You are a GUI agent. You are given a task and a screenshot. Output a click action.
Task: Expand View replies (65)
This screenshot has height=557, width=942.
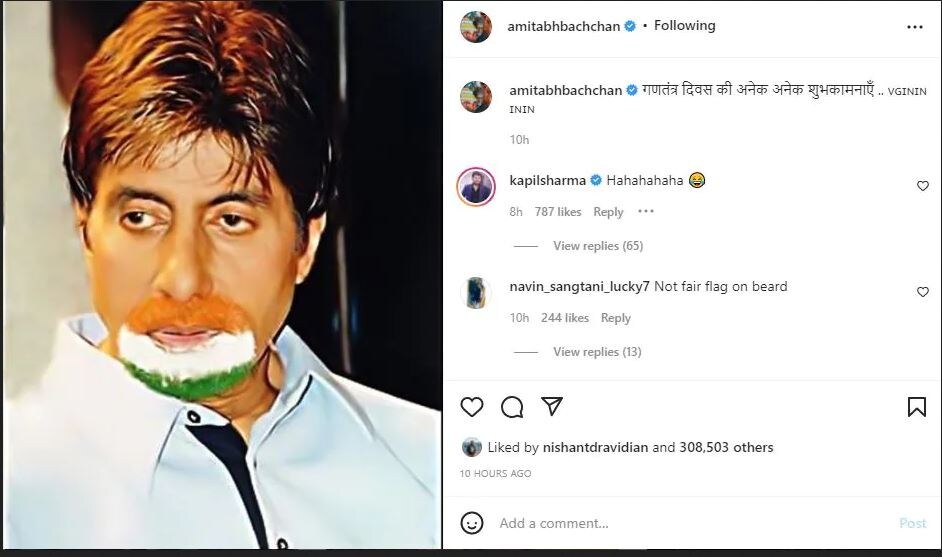(x=598, y=246)
